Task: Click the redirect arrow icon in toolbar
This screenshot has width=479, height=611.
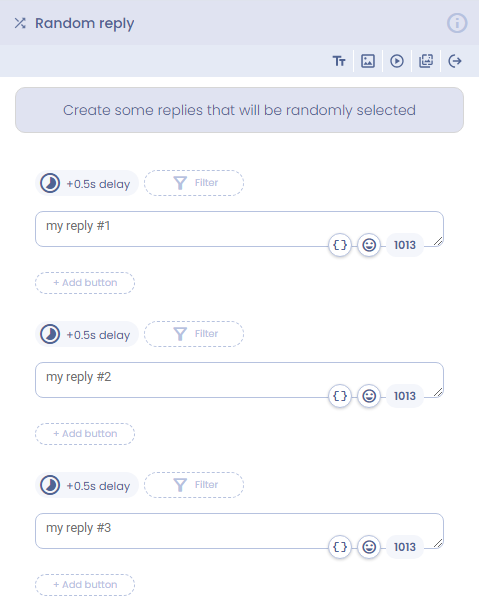Action: click(x=455, y=61)
